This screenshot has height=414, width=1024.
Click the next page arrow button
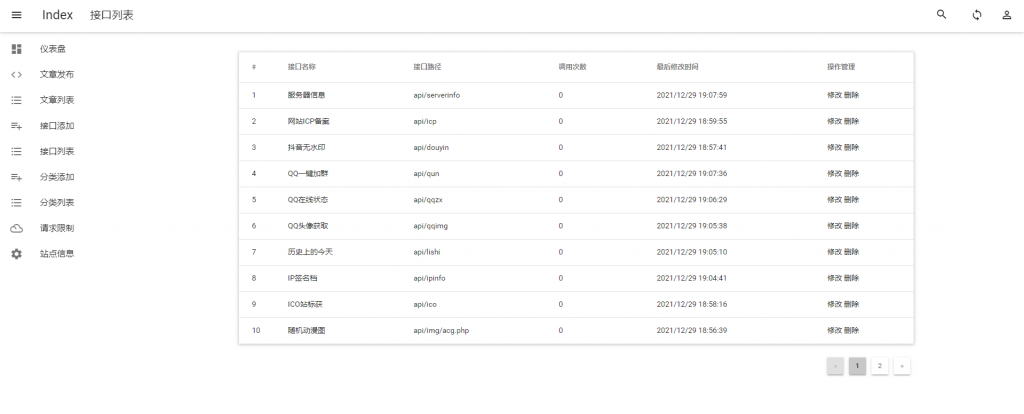pyautogui.click(x=902, y=366)
